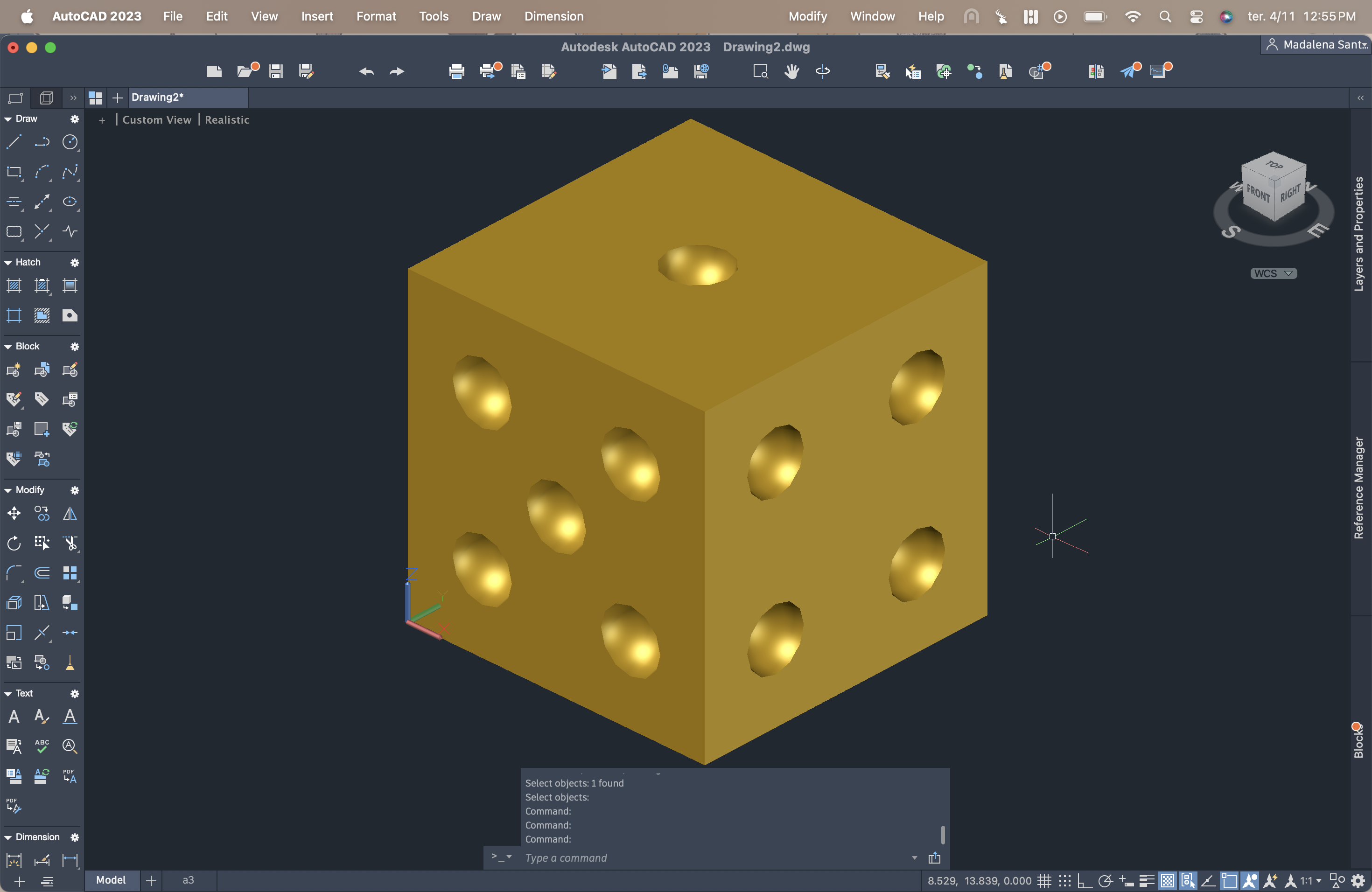Viewport: 1372px width, 892px height.
Task: Open the WCS coordinate system dropdown
Action: (1274, 273)
